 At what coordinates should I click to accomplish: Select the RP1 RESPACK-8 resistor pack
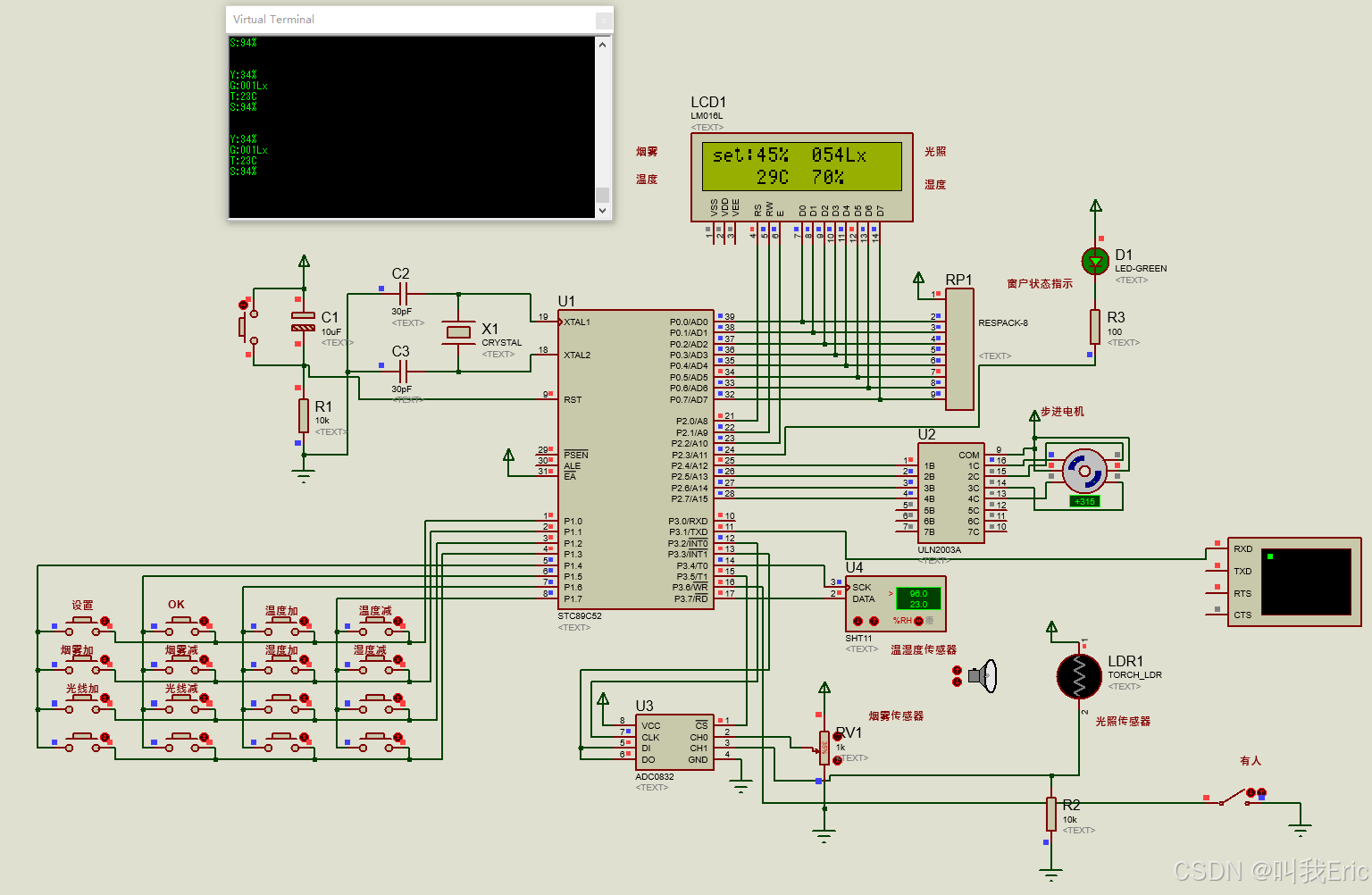click(959, 349)
